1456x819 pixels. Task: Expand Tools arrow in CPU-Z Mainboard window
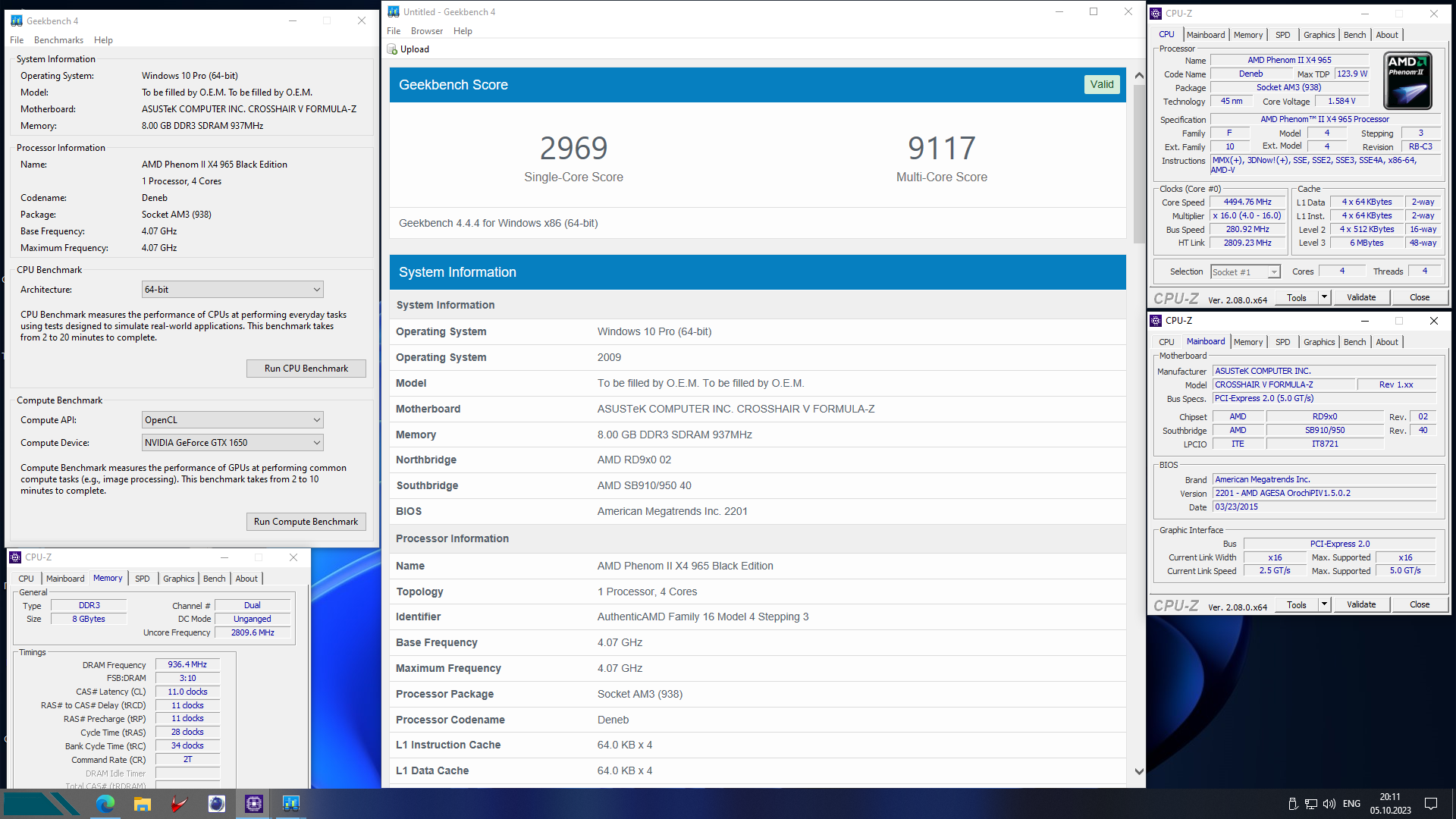pyautogui.click(x=1324, y=605)
